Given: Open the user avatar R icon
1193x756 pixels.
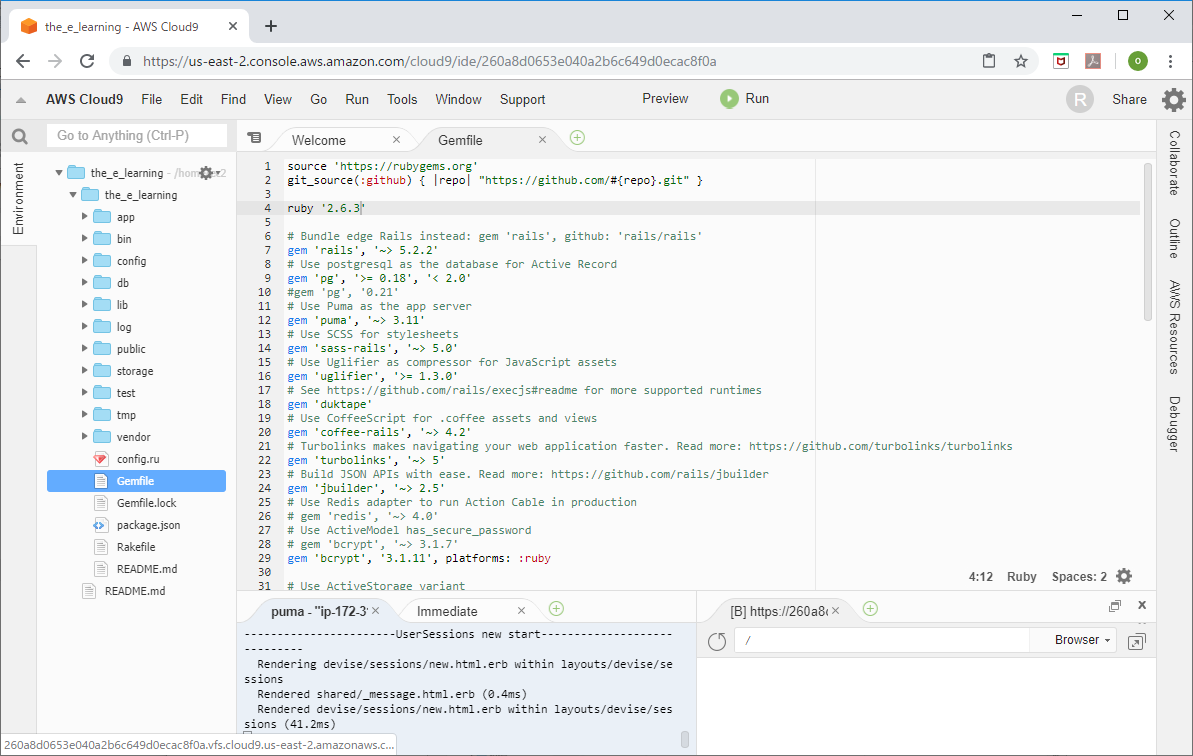Looking at the screenshot, I should pyautogui.click(x=1080, y=99).
